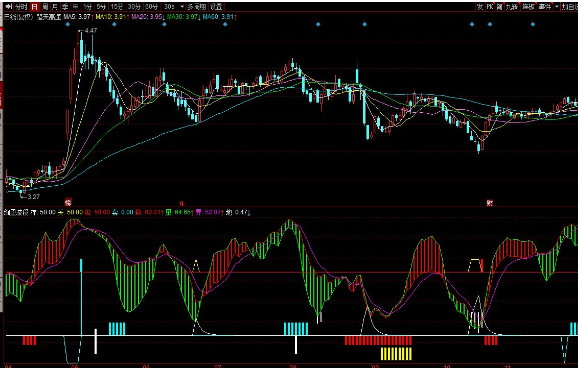Click the first blue diamond event marker
This screenshot has width=578, height=368.
point(67,24)
